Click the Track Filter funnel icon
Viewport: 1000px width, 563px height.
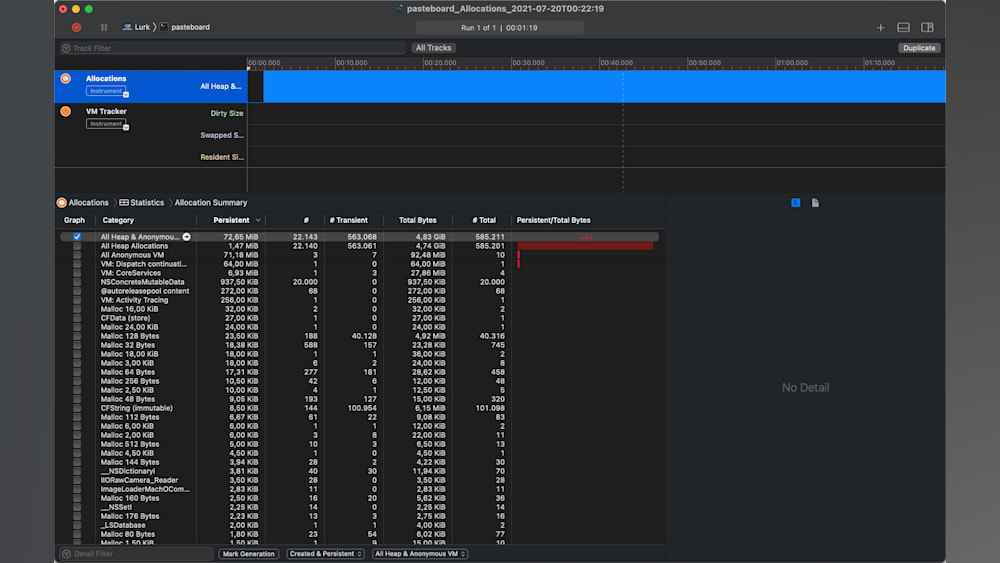66,48
